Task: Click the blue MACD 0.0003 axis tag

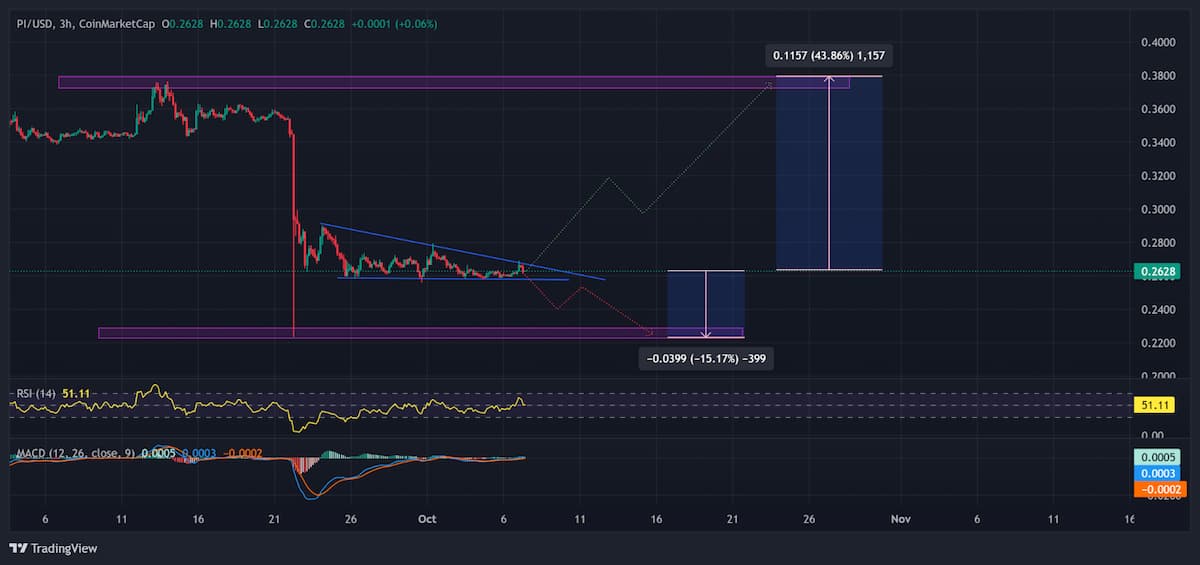Action: pos(1155,473)
